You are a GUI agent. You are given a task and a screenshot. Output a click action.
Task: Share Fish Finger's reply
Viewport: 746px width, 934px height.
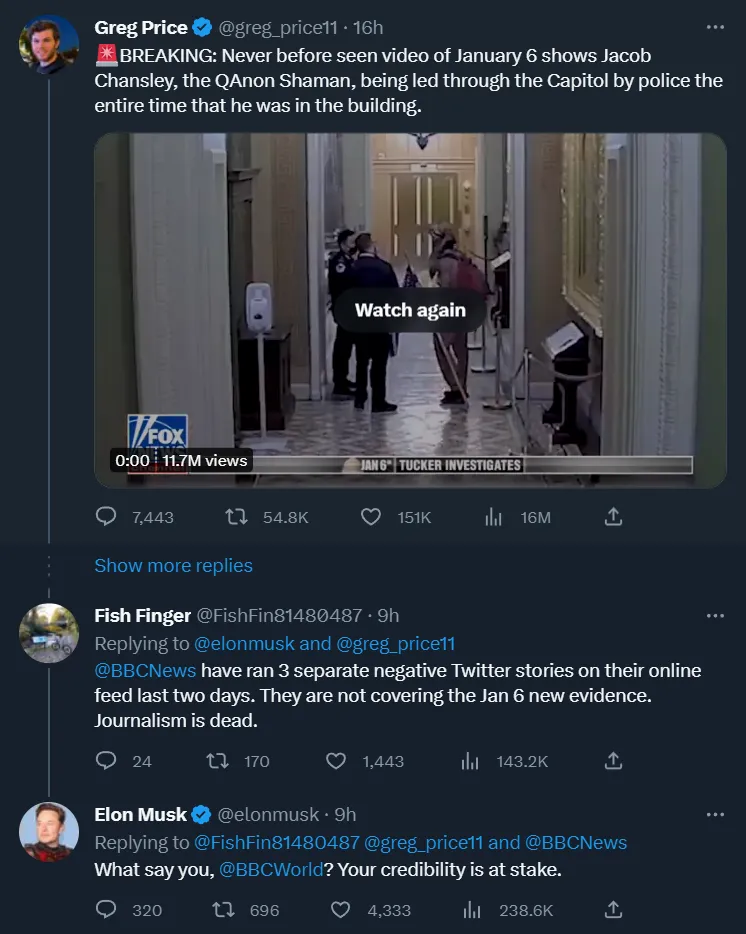click(614, 761)
